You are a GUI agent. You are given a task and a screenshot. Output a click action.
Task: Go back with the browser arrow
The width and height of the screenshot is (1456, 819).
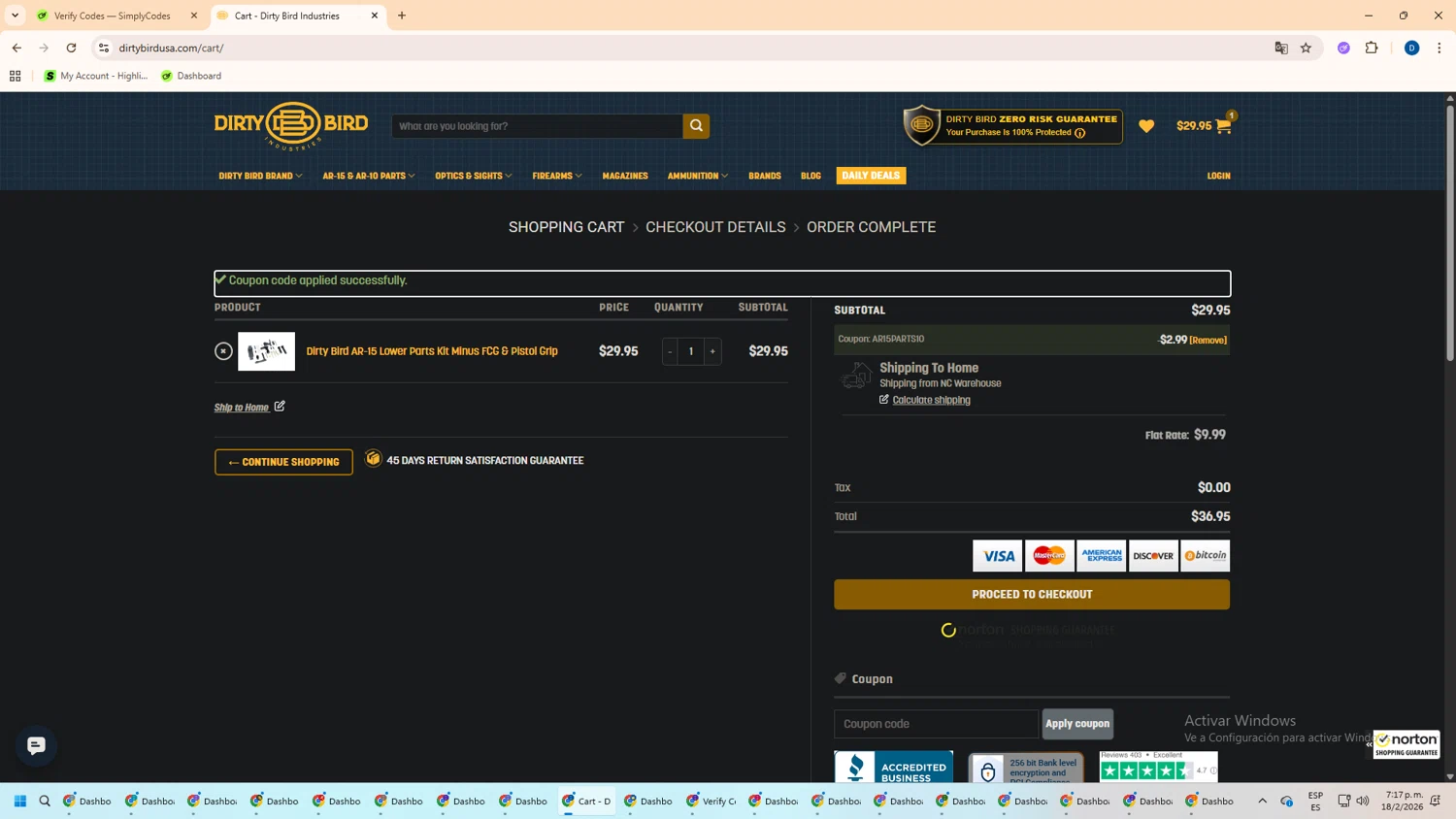click(x=17, y=48)
